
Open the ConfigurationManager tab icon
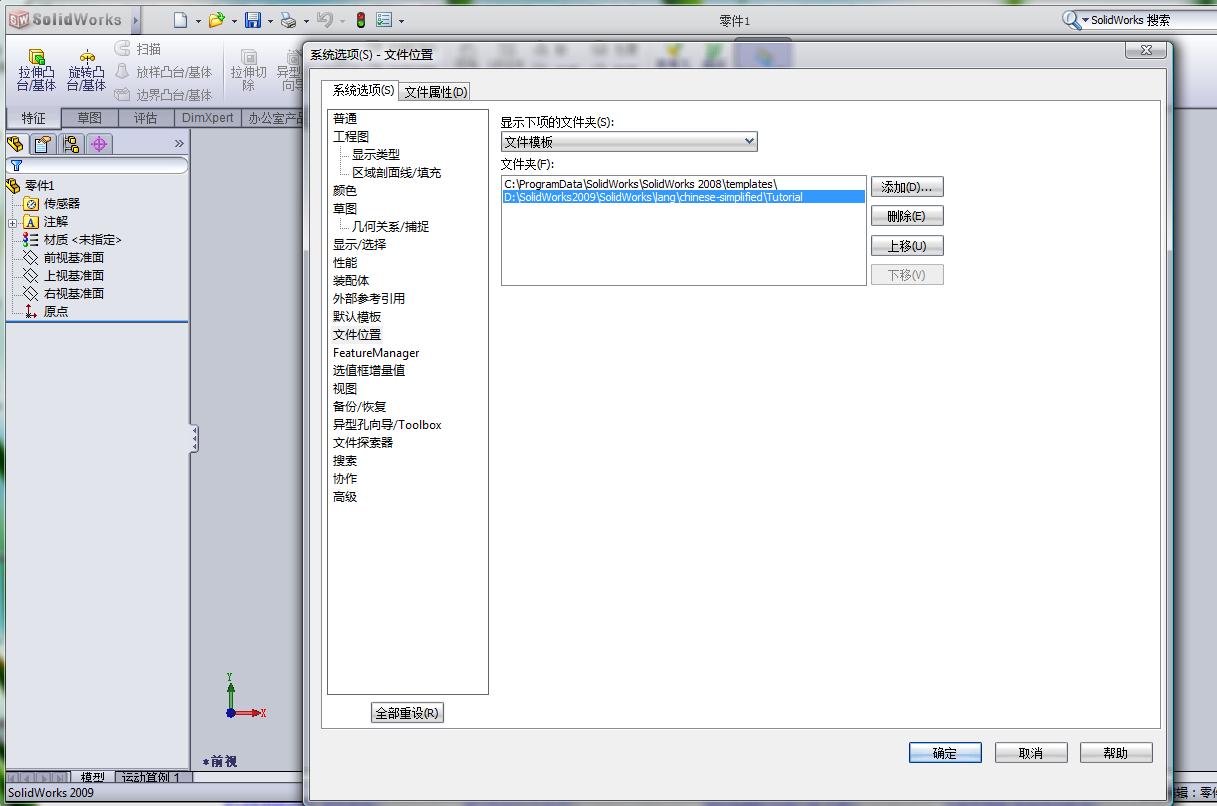tap(71, 144)
